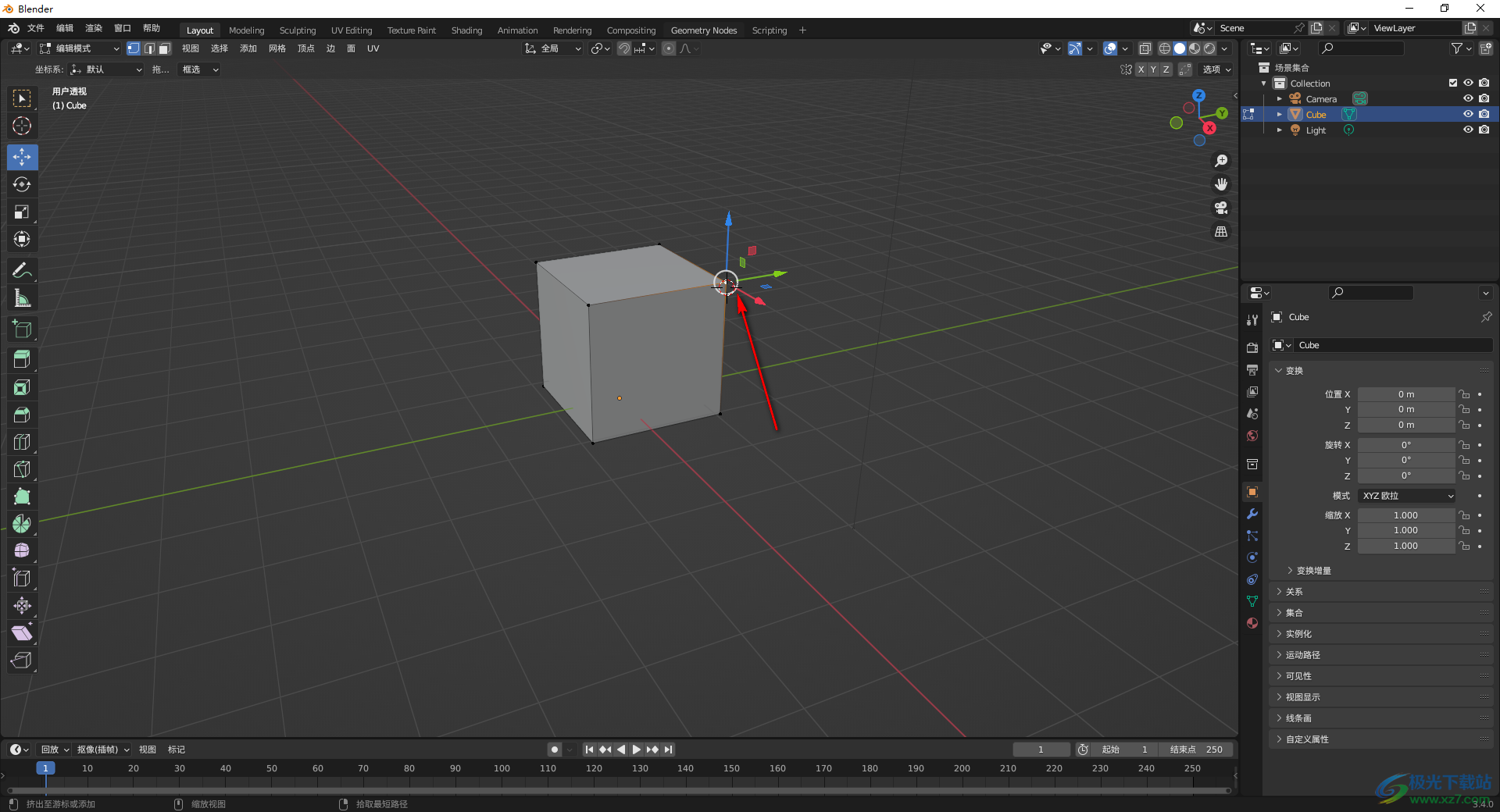The image size is (1500, 812).
Task: Hide the Cube object in outliner
Action: (x=1468, y=114)
